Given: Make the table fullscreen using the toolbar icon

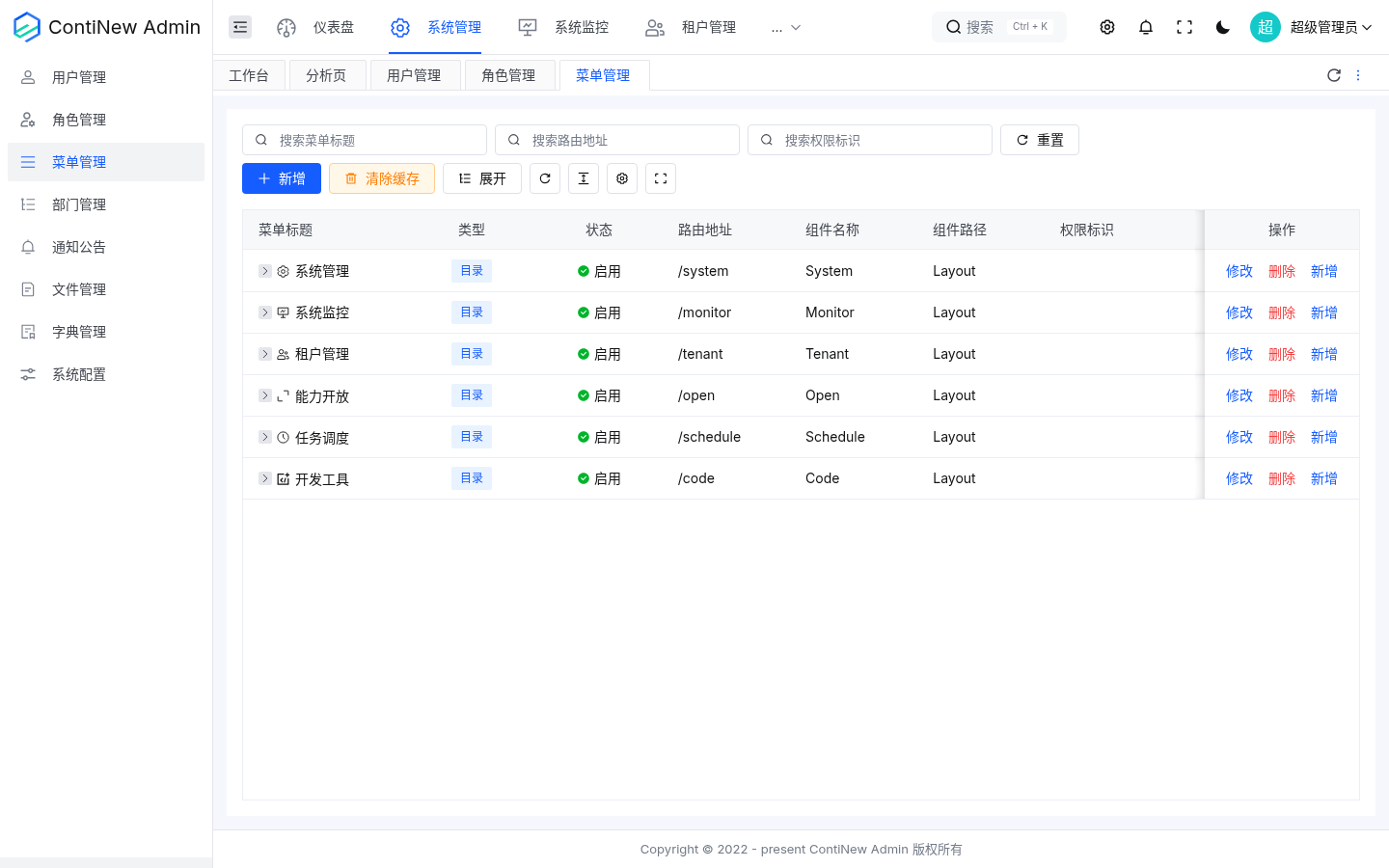Looking at the screenshot, I should (x=661, y=178).
